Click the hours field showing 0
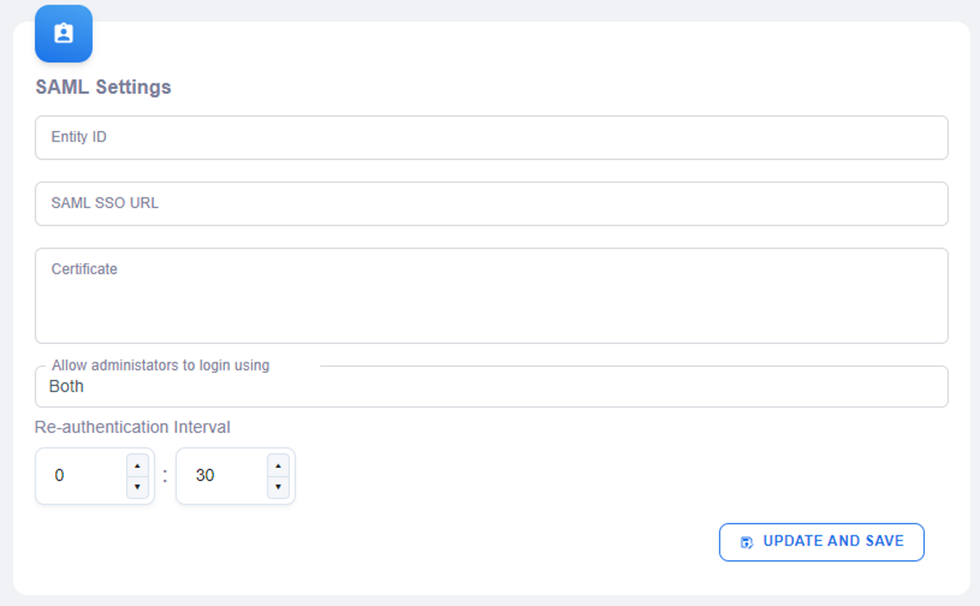The height and width of the screenshot is (606, 980). point(80,476)
